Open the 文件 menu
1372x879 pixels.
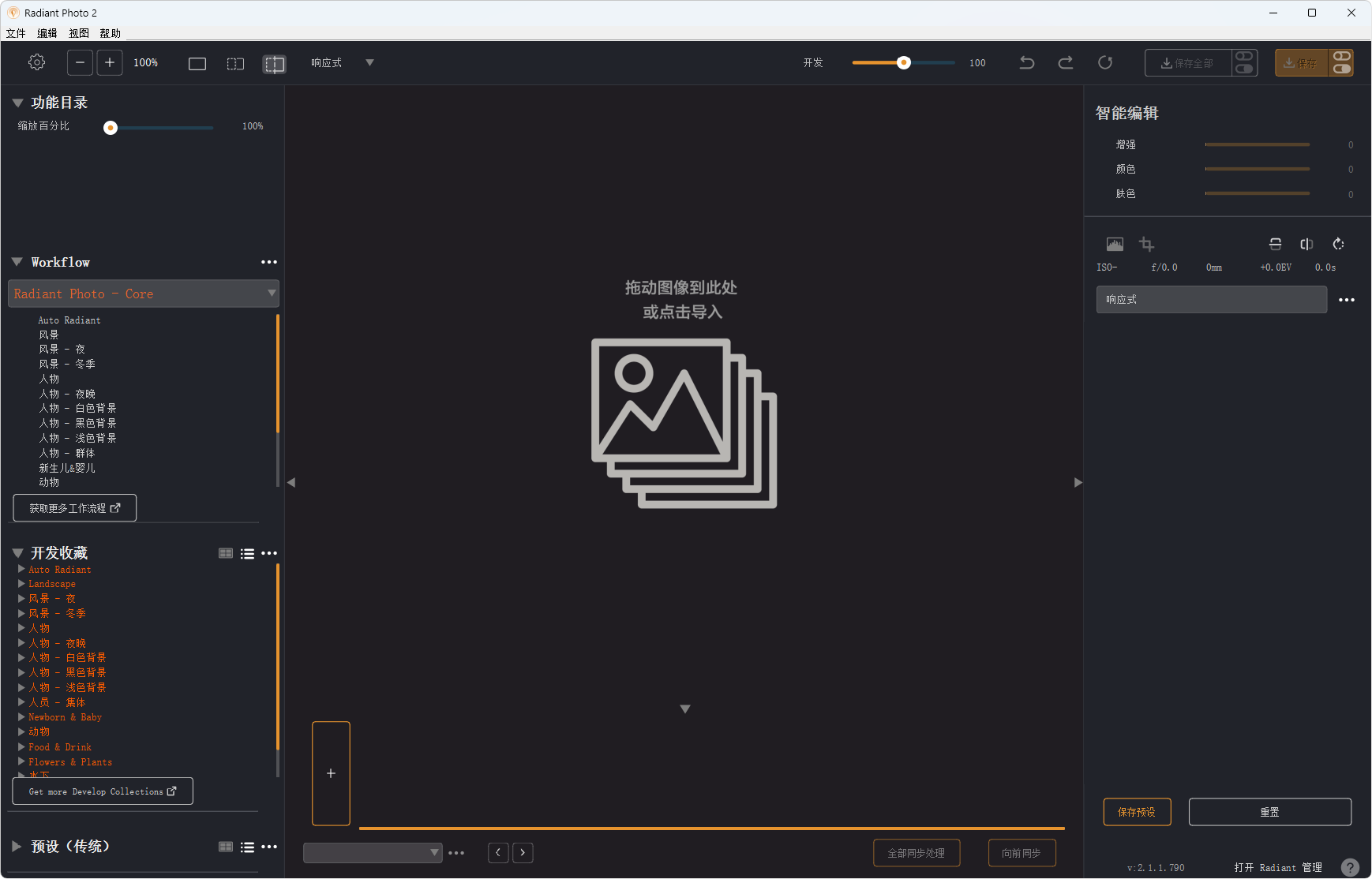(x=16, y=33)
